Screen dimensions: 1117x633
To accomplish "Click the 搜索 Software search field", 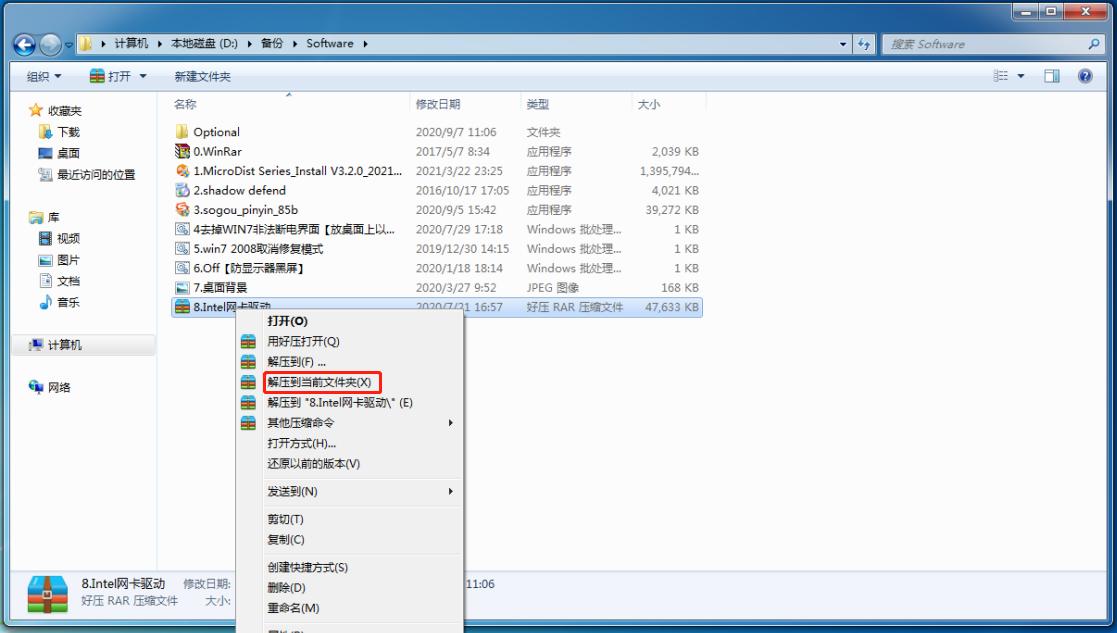I will click(x=985, y=44).
